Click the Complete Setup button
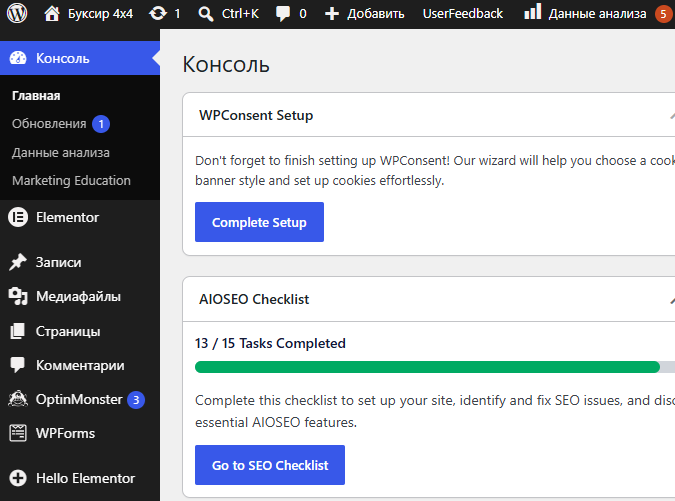Image resolution: width=675 pixels, height=501 pixels. (x=259, y=222)
